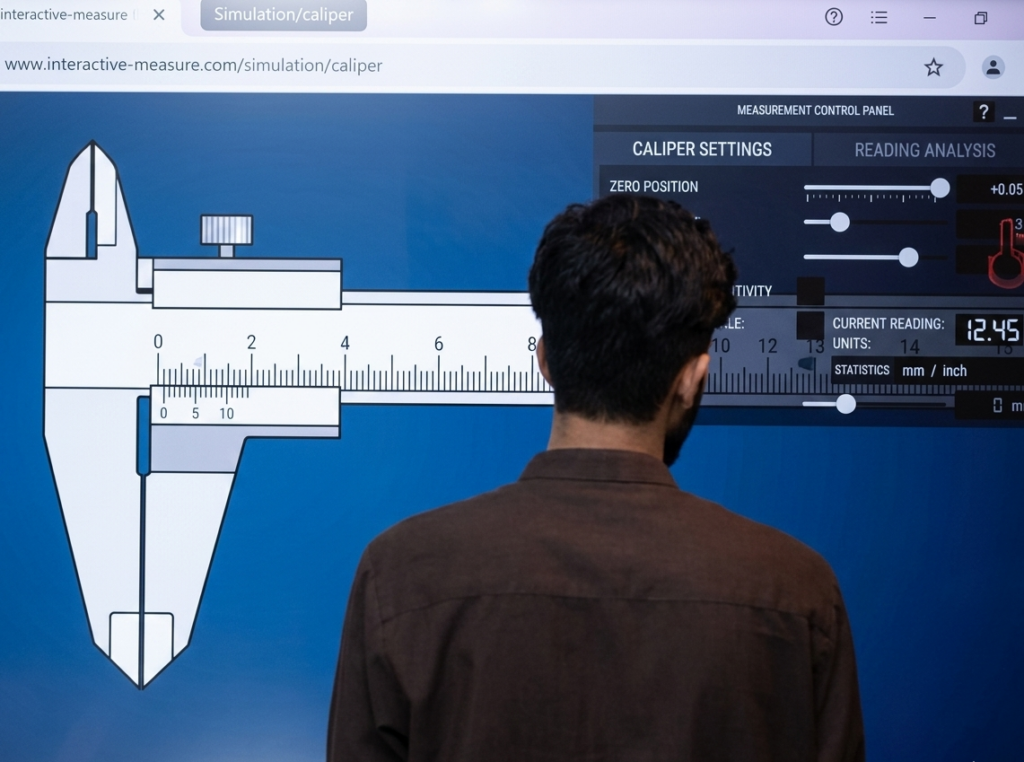Open the user profile icon

point(993,67)
